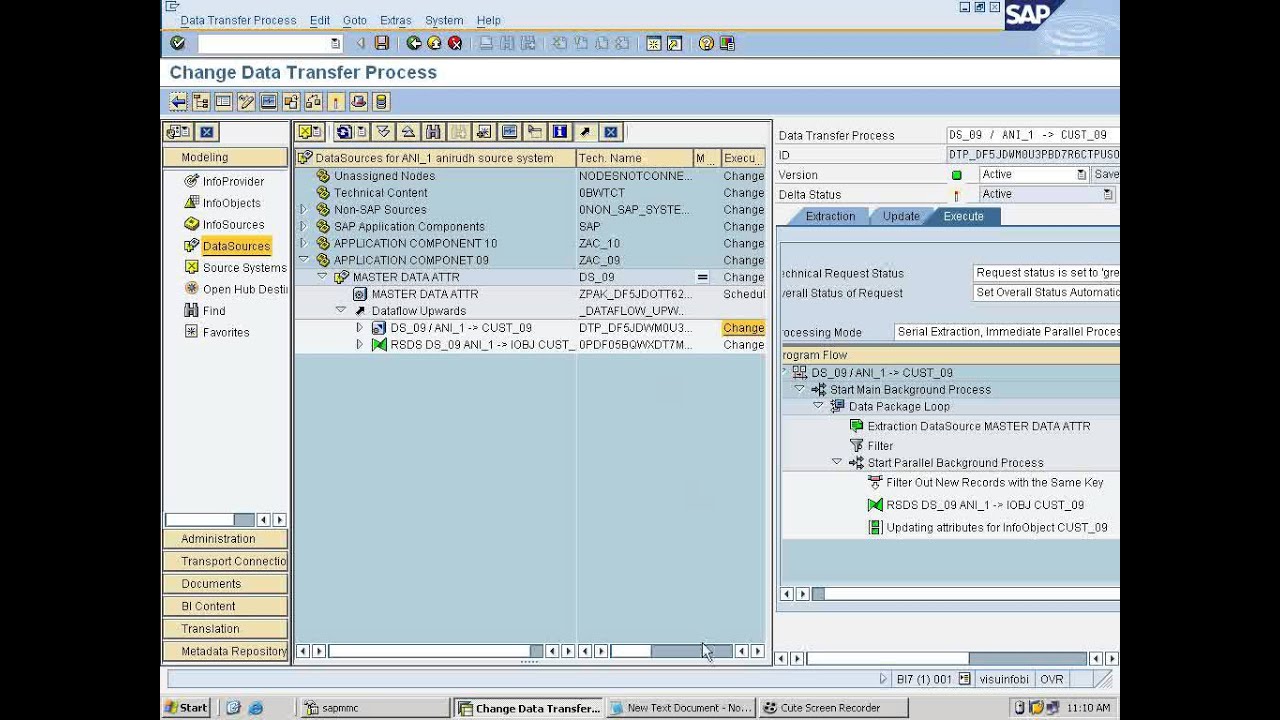The width and height of the screenshot is (1280, 720).
Task: Click the yellow Help question mark icon
Action: 706,43
